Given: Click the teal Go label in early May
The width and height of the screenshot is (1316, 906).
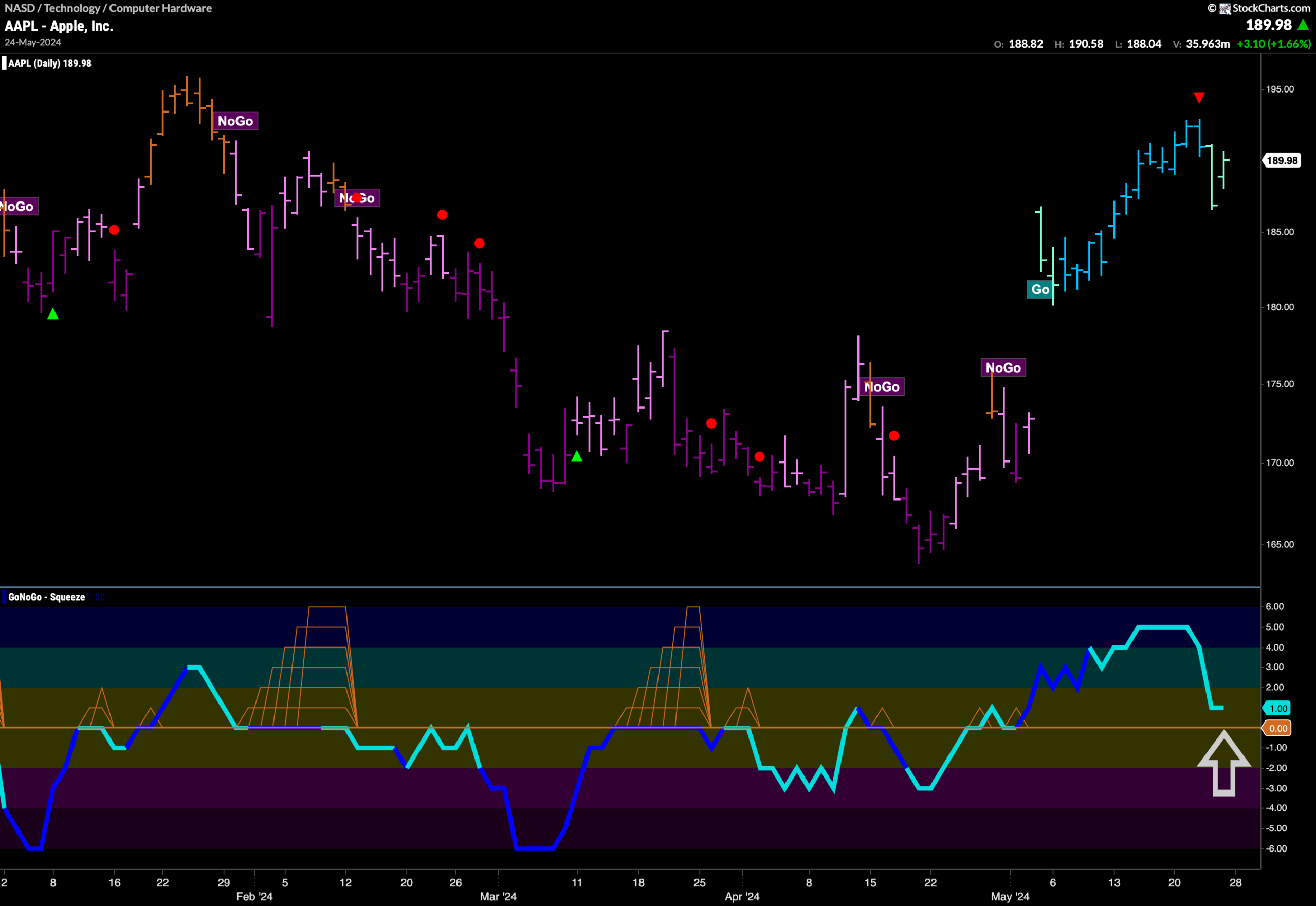Looking at the screenshot, I should tap(1040, 289).
